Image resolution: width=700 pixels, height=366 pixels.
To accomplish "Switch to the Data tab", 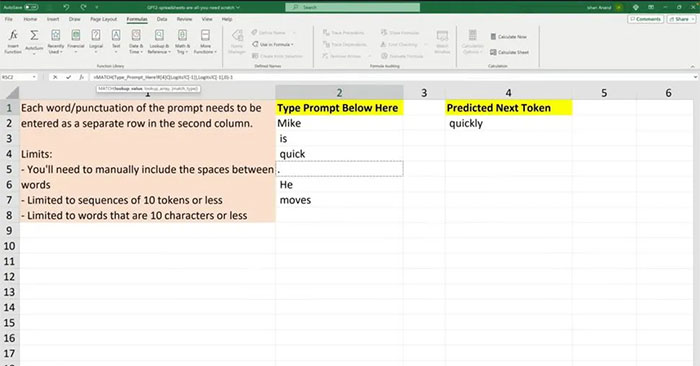I will click(x=162, y=19).
